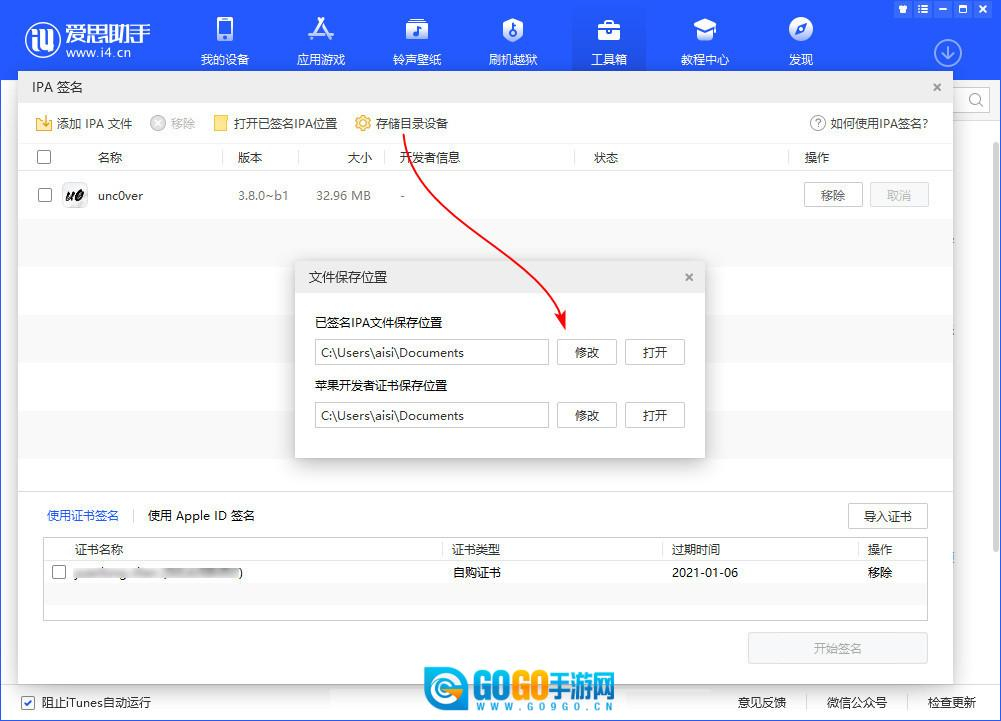Uncheck block iTunes auto-run (阻止iTunes自动运行)

tap(28, 702)
